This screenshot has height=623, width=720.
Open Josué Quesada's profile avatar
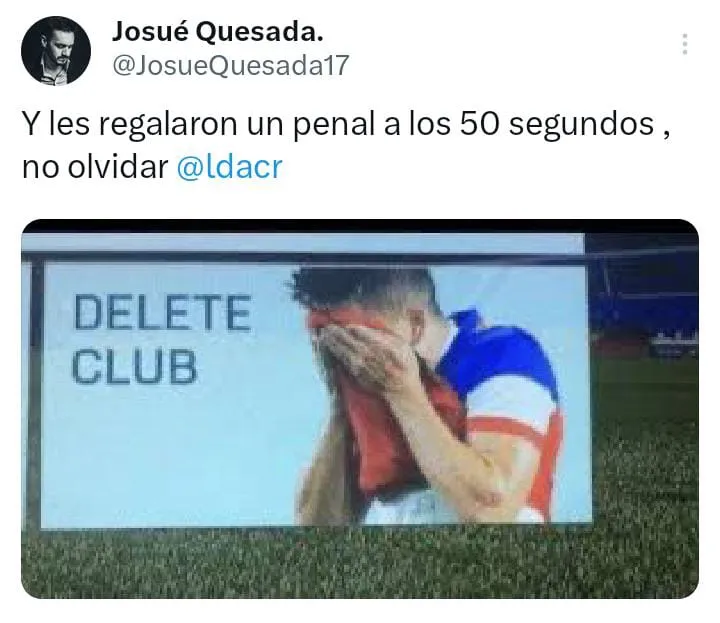coord(56,51)
